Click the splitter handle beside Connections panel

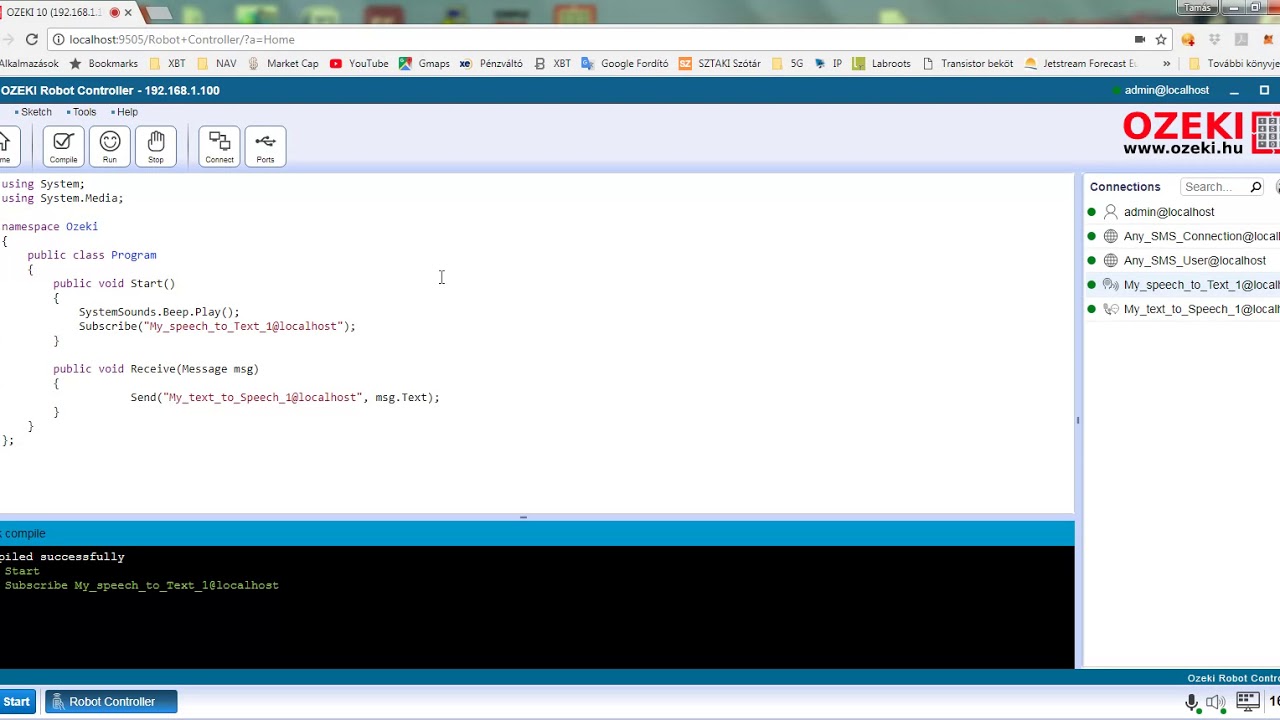pyautogui.click(x=1077, y=421)
